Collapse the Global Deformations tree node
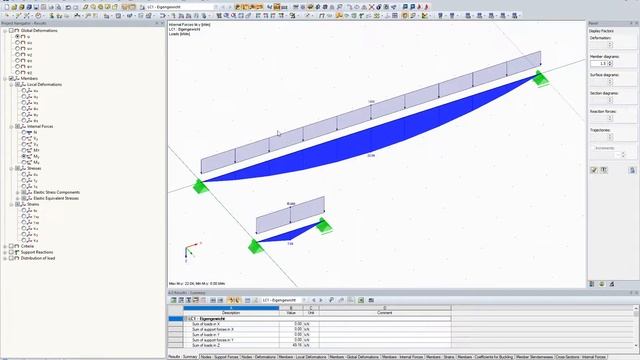This screenshot has height=360, width=640. pos(5,30)
